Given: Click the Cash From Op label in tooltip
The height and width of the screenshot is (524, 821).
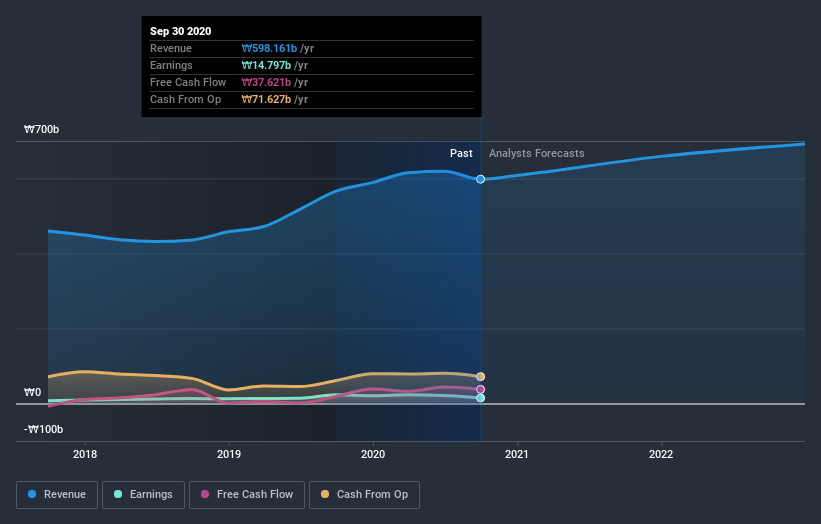Looking at the screenshot, I should coord(185,99).
